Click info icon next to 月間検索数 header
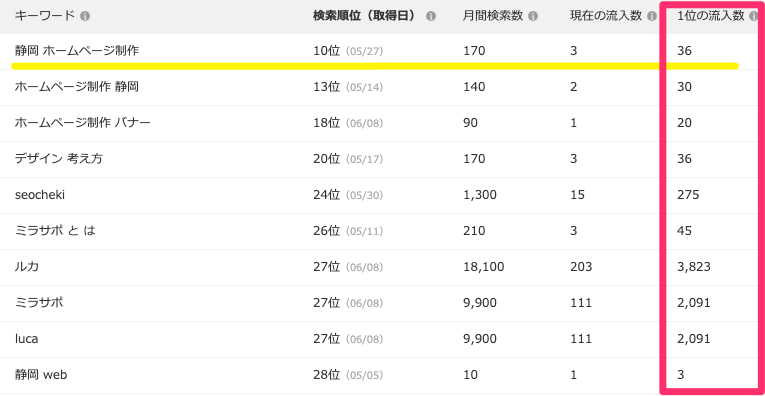 533,16
